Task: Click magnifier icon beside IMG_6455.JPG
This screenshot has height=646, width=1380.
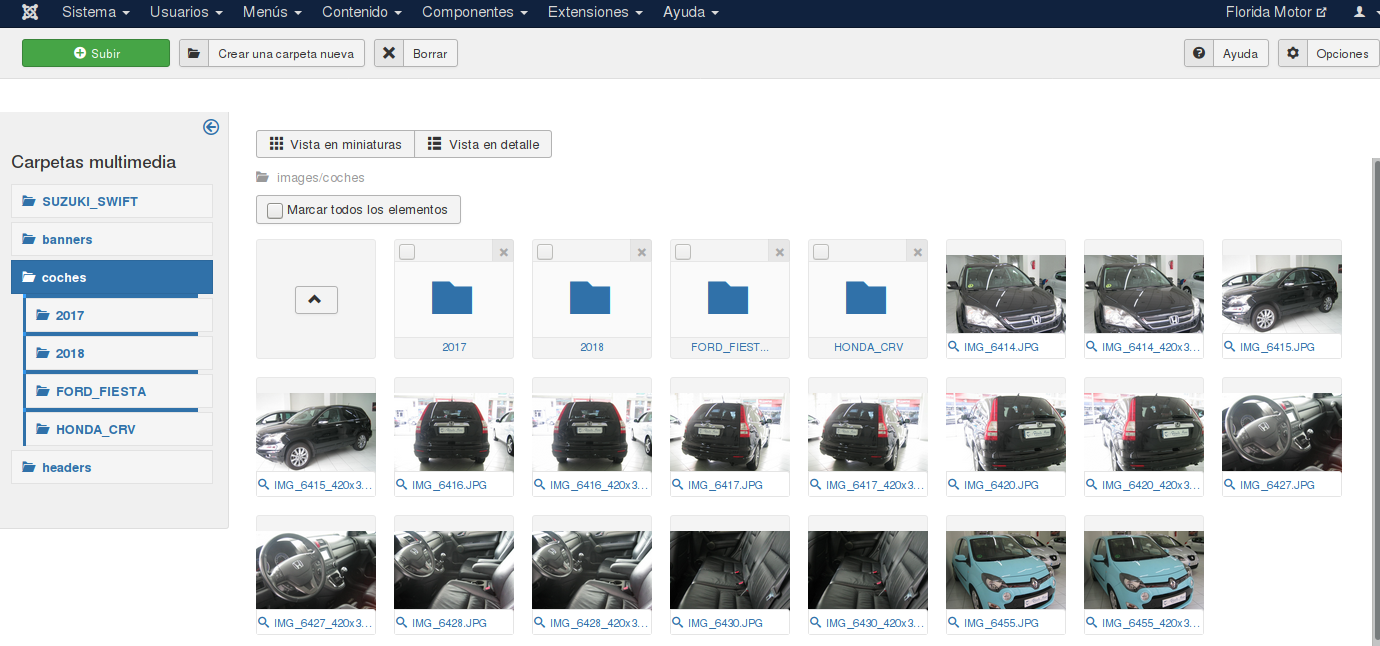Action: [953, 623]
